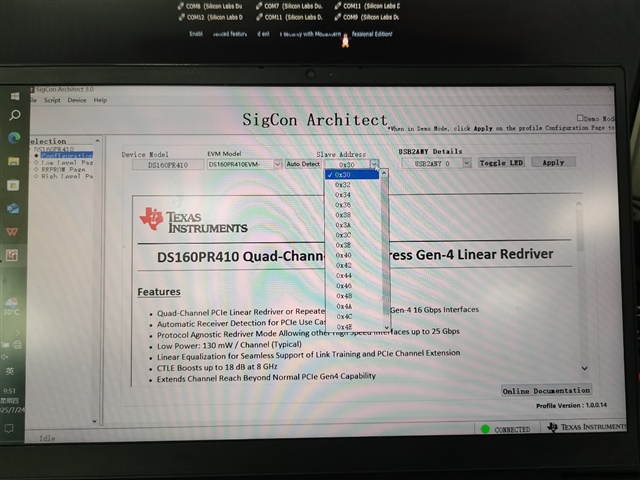The height and width of the screenshot is (480, 640).
Task: Open the EVM Model dropdown
Action: [278, 164]
